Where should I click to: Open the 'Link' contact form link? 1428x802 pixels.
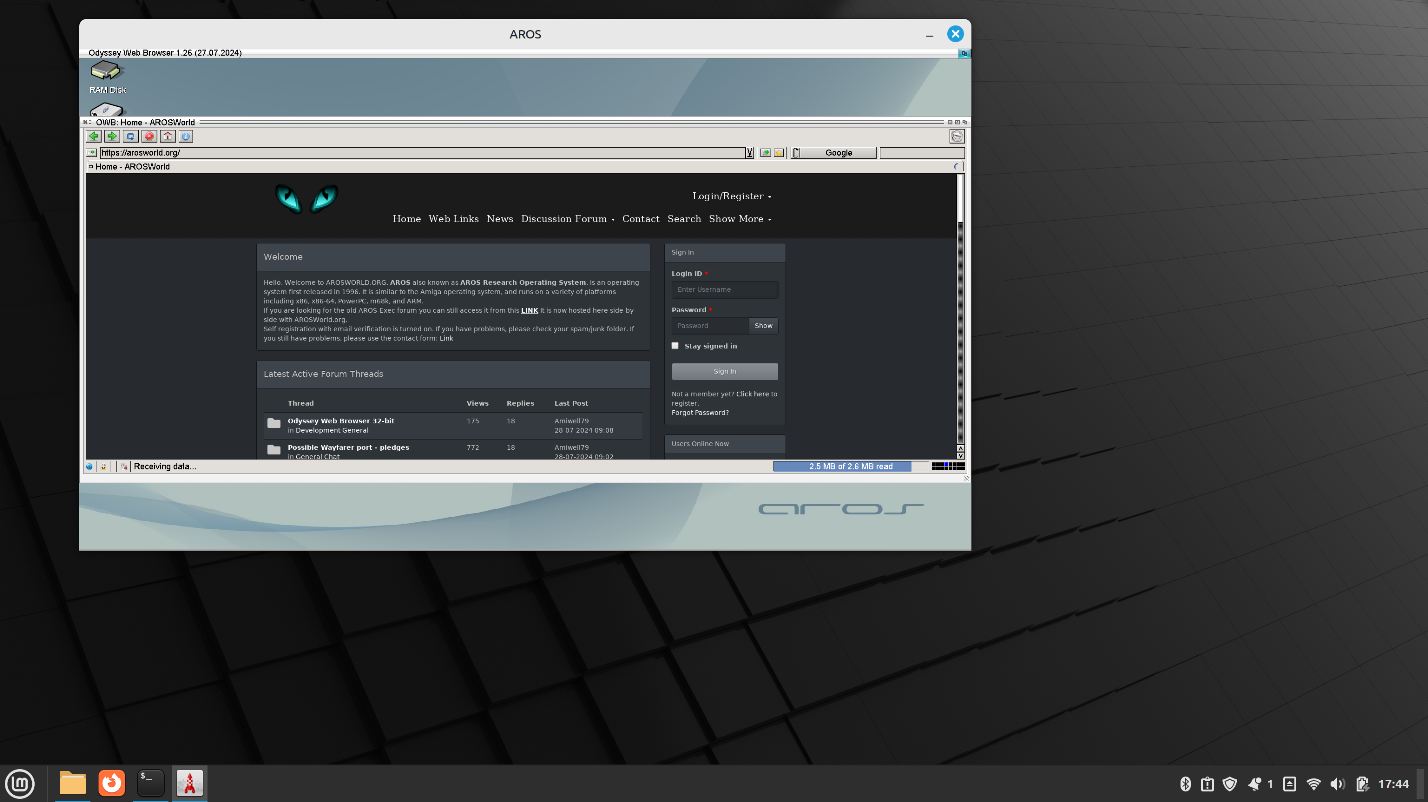point(446,338)
